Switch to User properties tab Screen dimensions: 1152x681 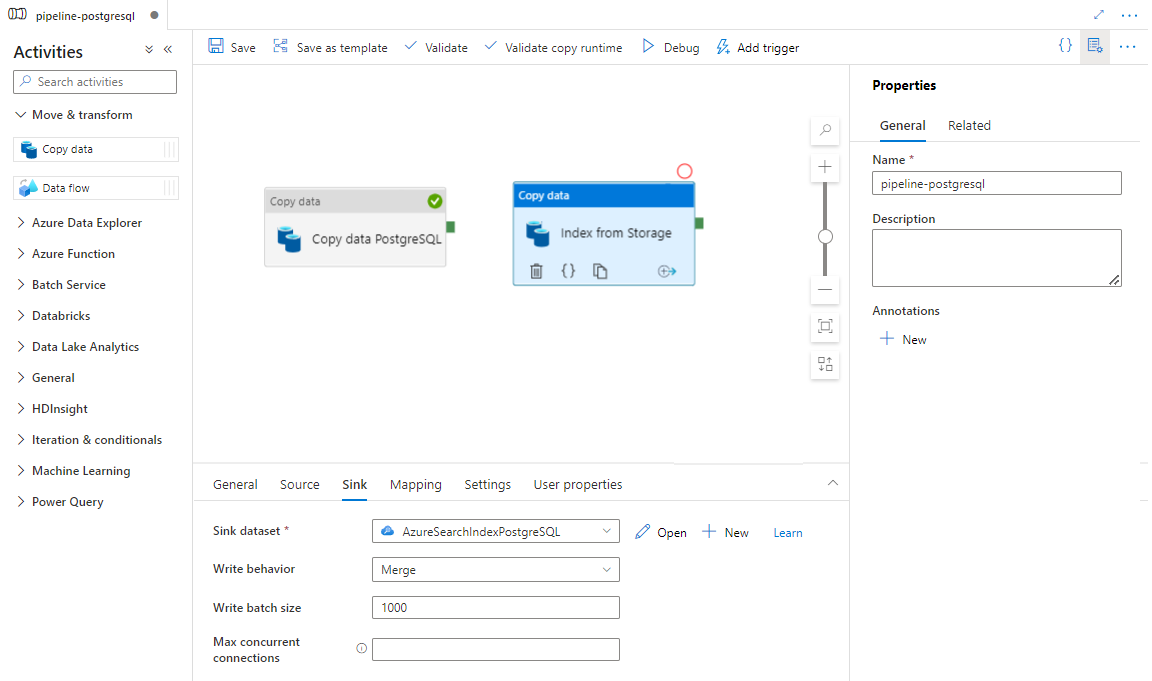(577, 485)
